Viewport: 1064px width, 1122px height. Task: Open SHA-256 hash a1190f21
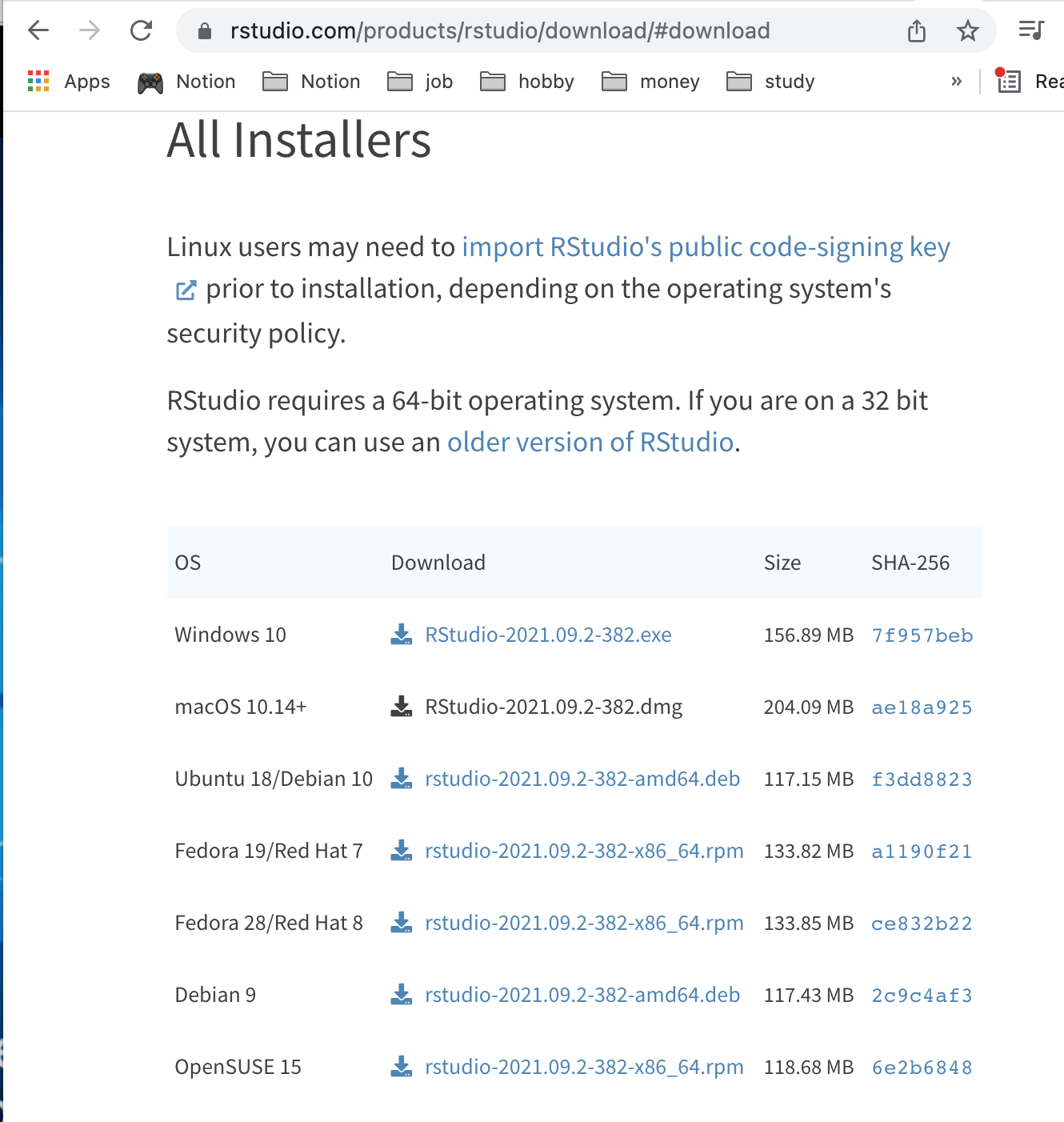[x=922, y=852]
